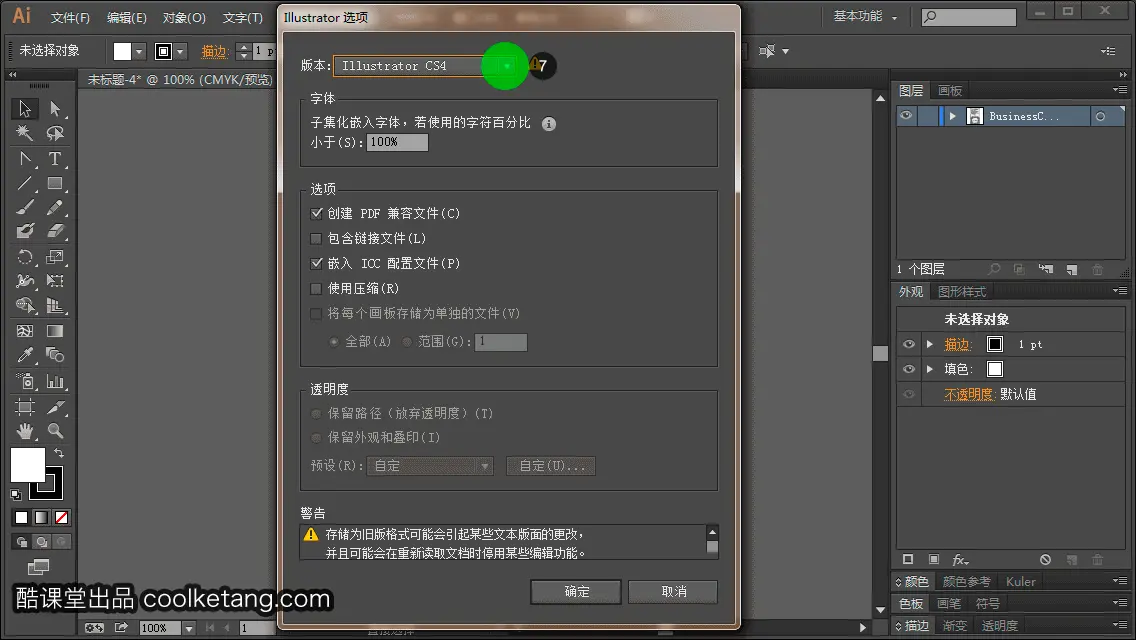Select the Gradient tool
1136x640 pixels.
55,331
